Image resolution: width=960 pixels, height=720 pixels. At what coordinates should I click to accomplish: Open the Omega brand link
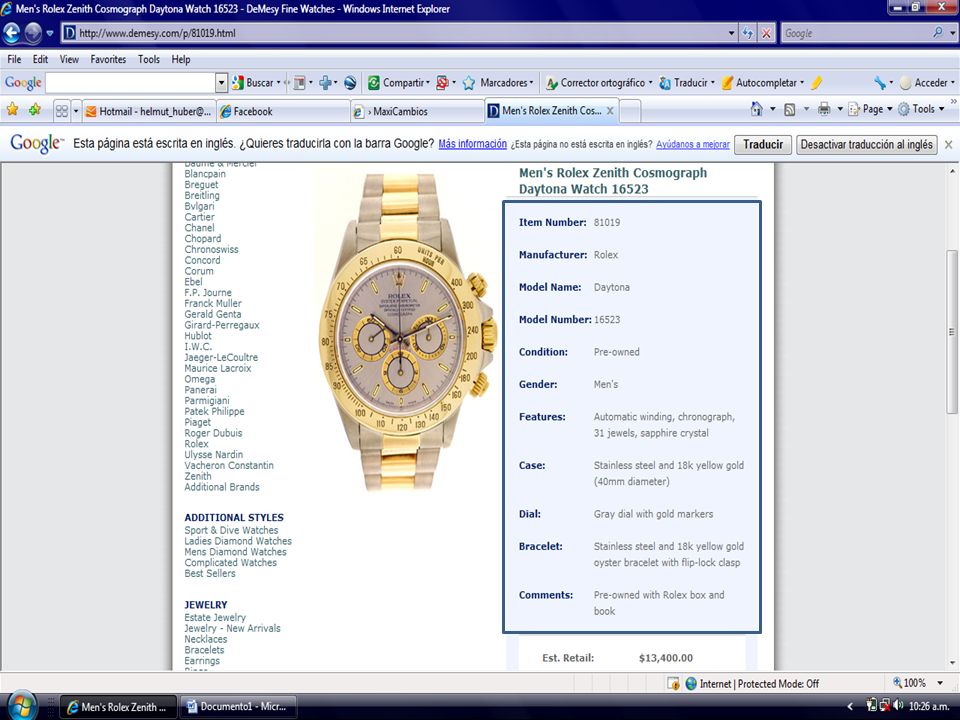point(200,379)
